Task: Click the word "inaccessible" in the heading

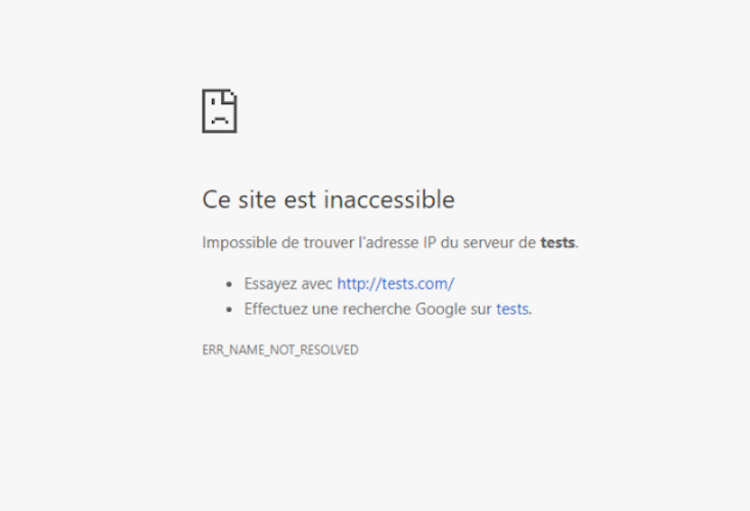Action: (x=395, y=200)
